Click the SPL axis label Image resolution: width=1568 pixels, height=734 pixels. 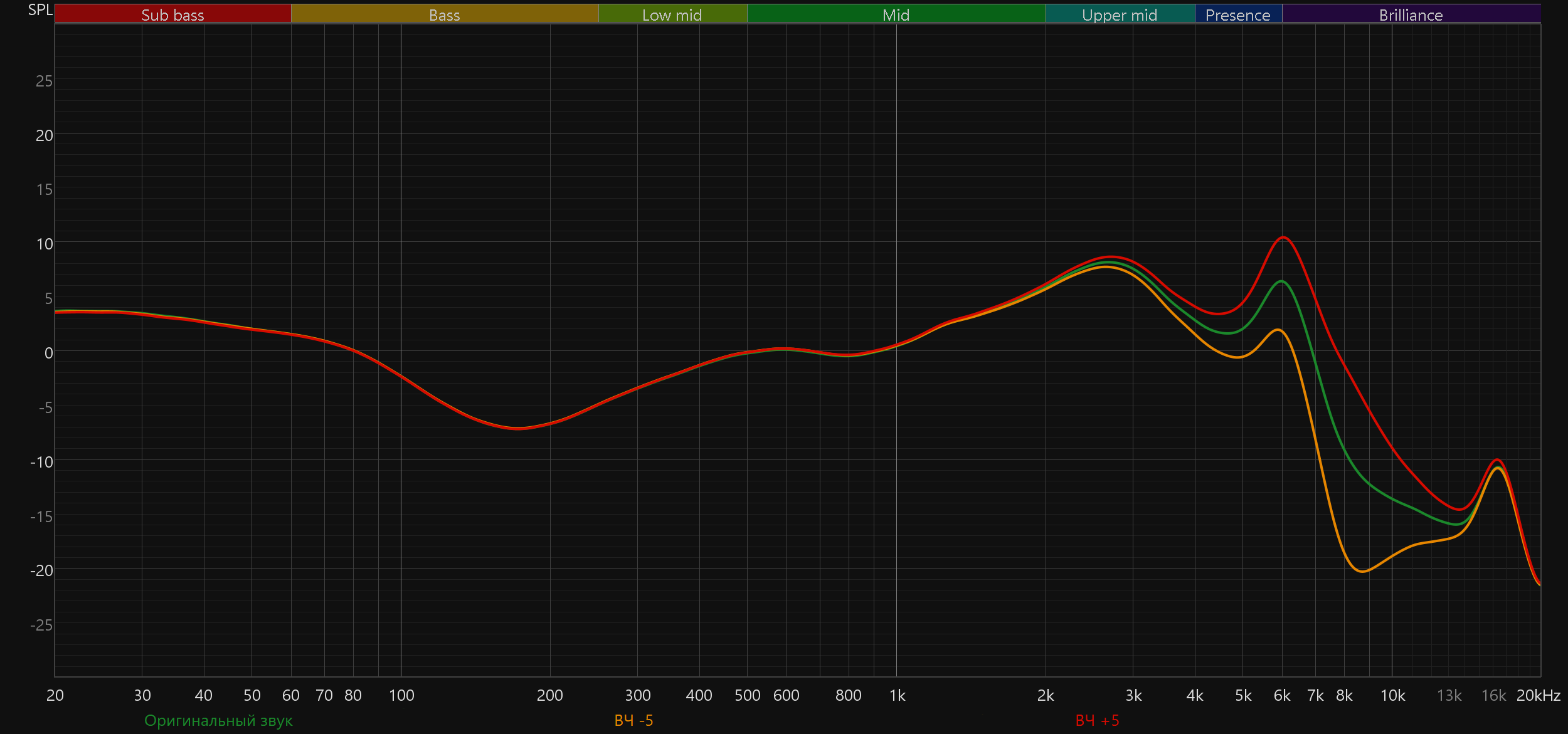pyautogui.click(x=40, y=10)
